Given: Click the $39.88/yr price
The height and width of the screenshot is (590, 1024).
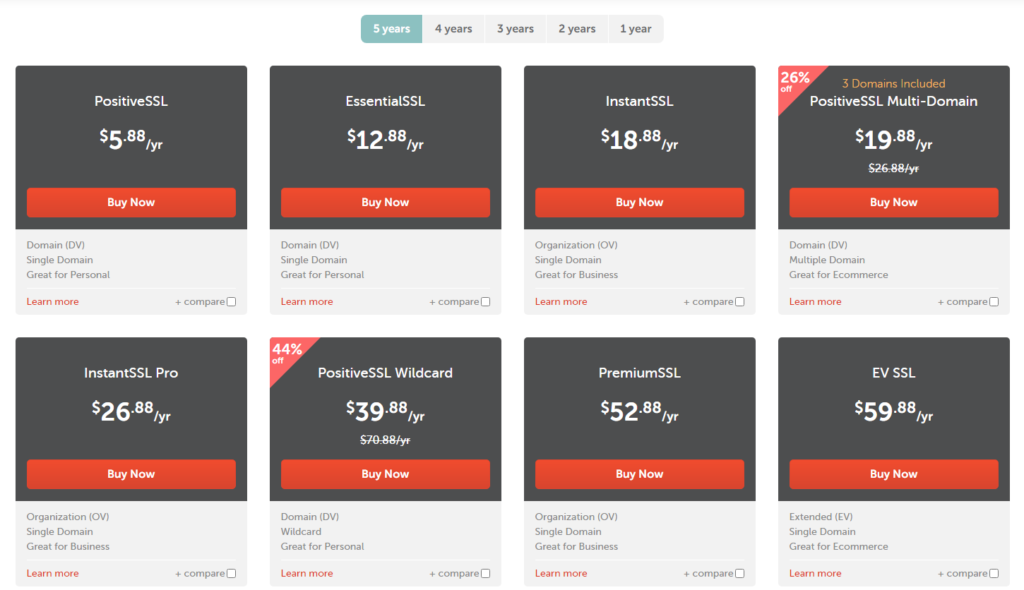Looking at the screenshot, I should tap(385, 411).
